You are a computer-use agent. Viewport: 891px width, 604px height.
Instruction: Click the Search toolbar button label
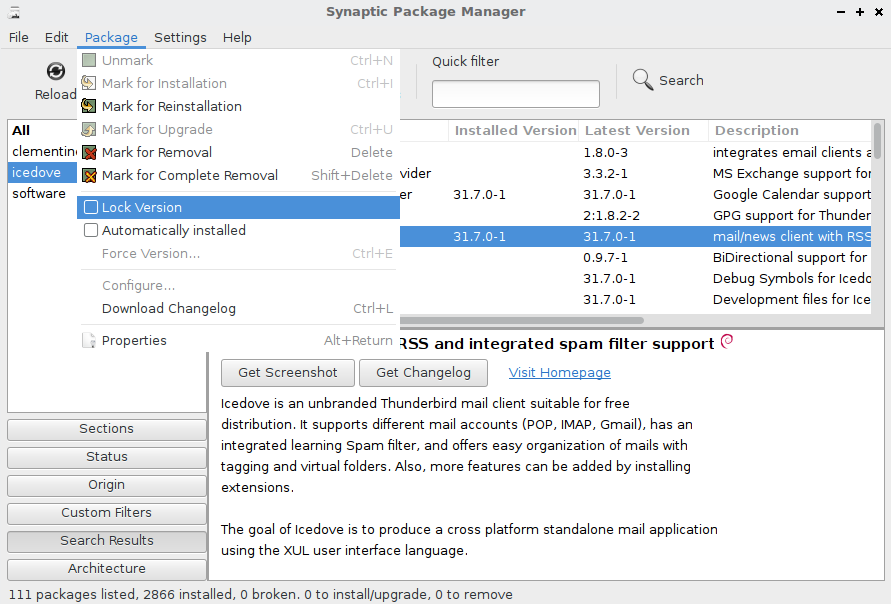[x=681, y=81]
